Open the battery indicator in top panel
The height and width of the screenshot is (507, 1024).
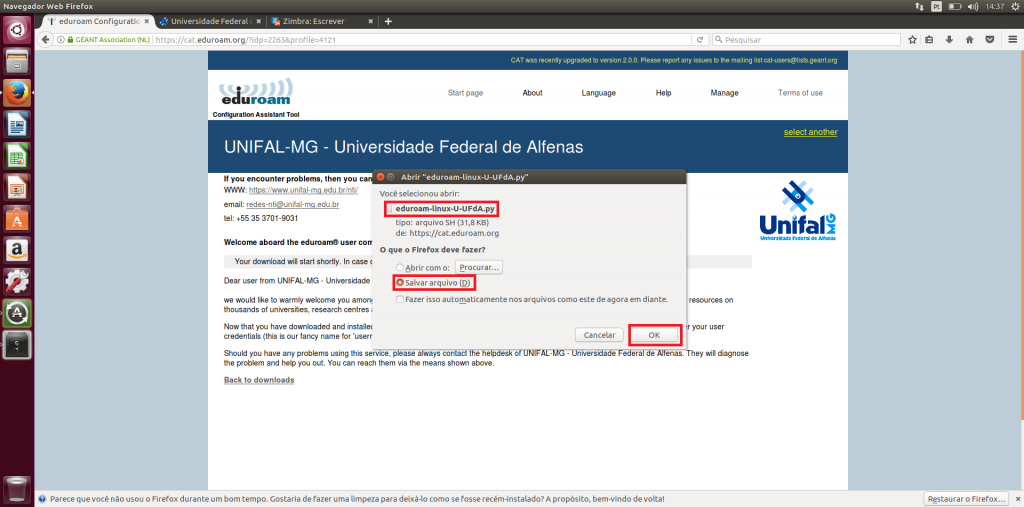tap(955, 6)
